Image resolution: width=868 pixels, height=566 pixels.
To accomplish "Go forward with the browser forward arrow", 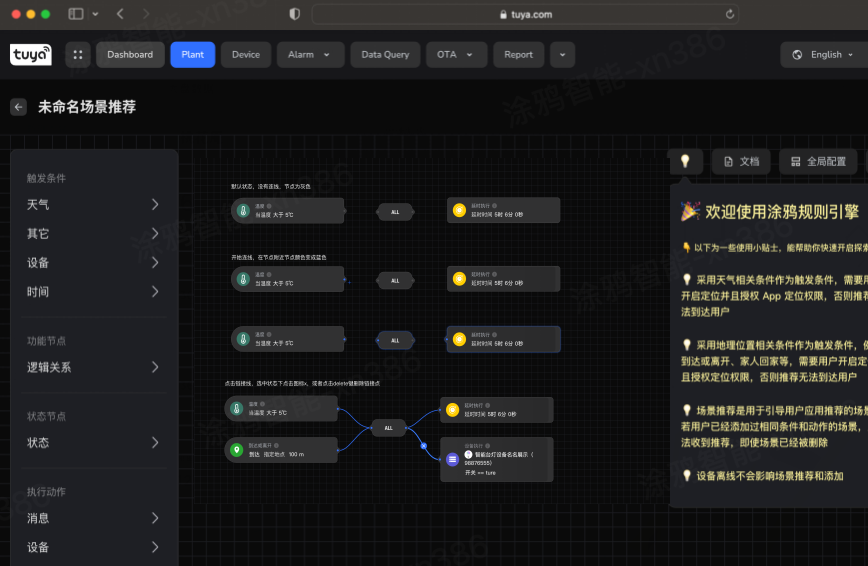I will click(146, 14).
